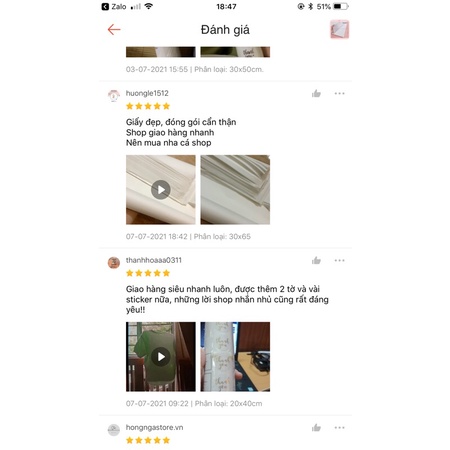This screenshot has height=450, width=450.
Task: Open the product thumbnail beside Đánh giá
Action: pos(339,29)
